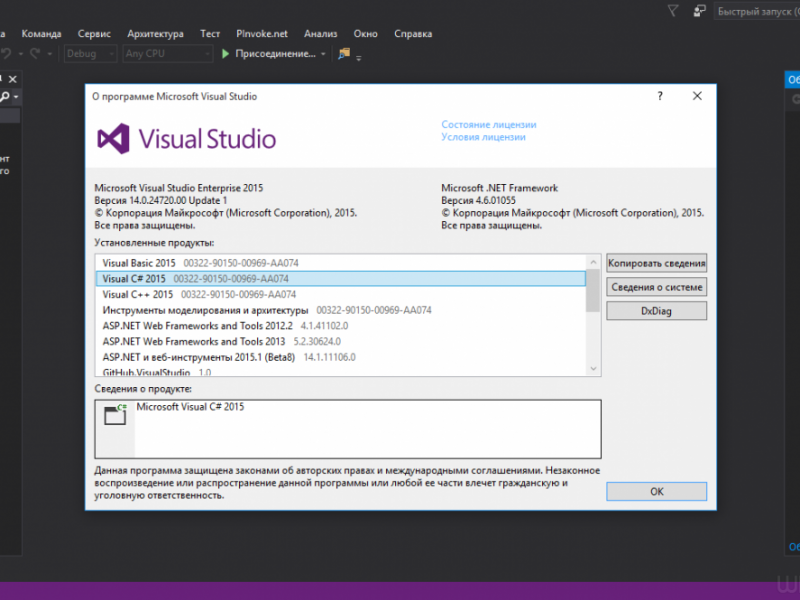Click the Redo arrow icon in toolbar
Viewport: 800px width, 600px height.
[35, 54]
